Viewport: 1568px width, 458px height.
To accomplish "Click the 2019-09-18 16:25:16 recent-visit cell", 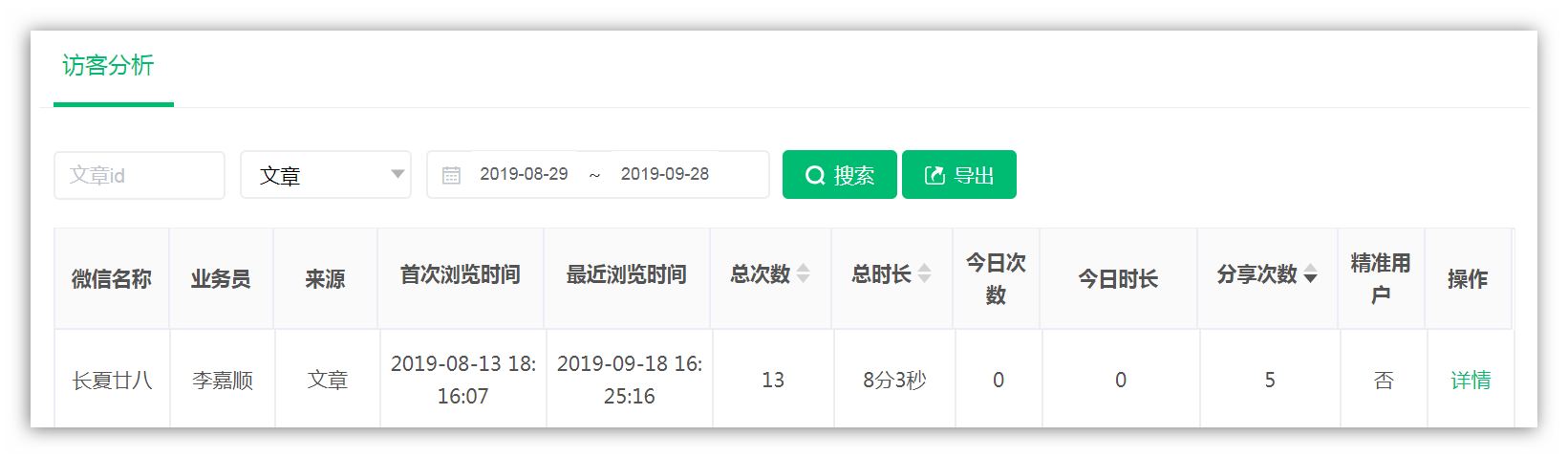I will tap(630, 380).
